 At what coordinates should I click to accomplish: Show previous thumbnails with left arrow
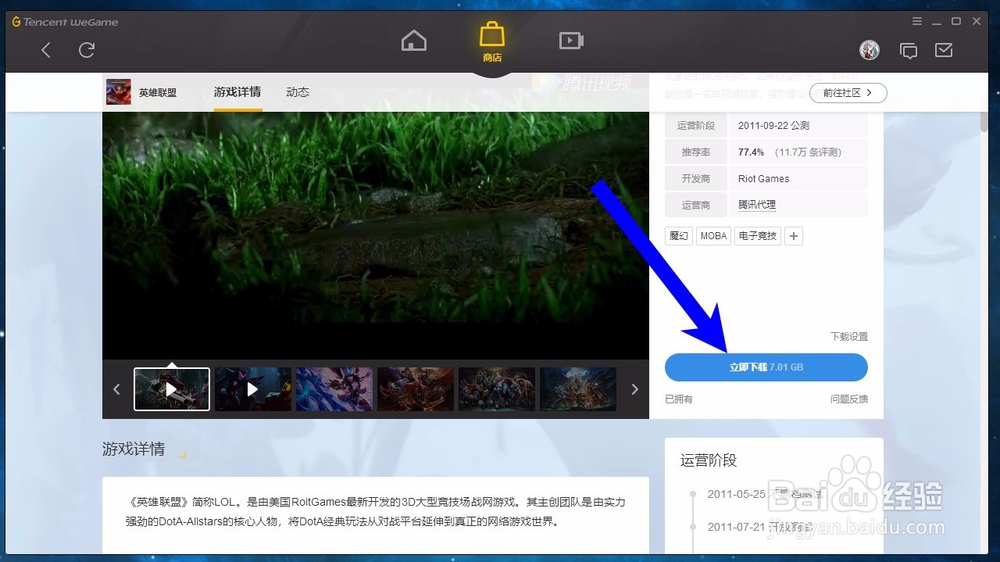(x=116, y=389)
